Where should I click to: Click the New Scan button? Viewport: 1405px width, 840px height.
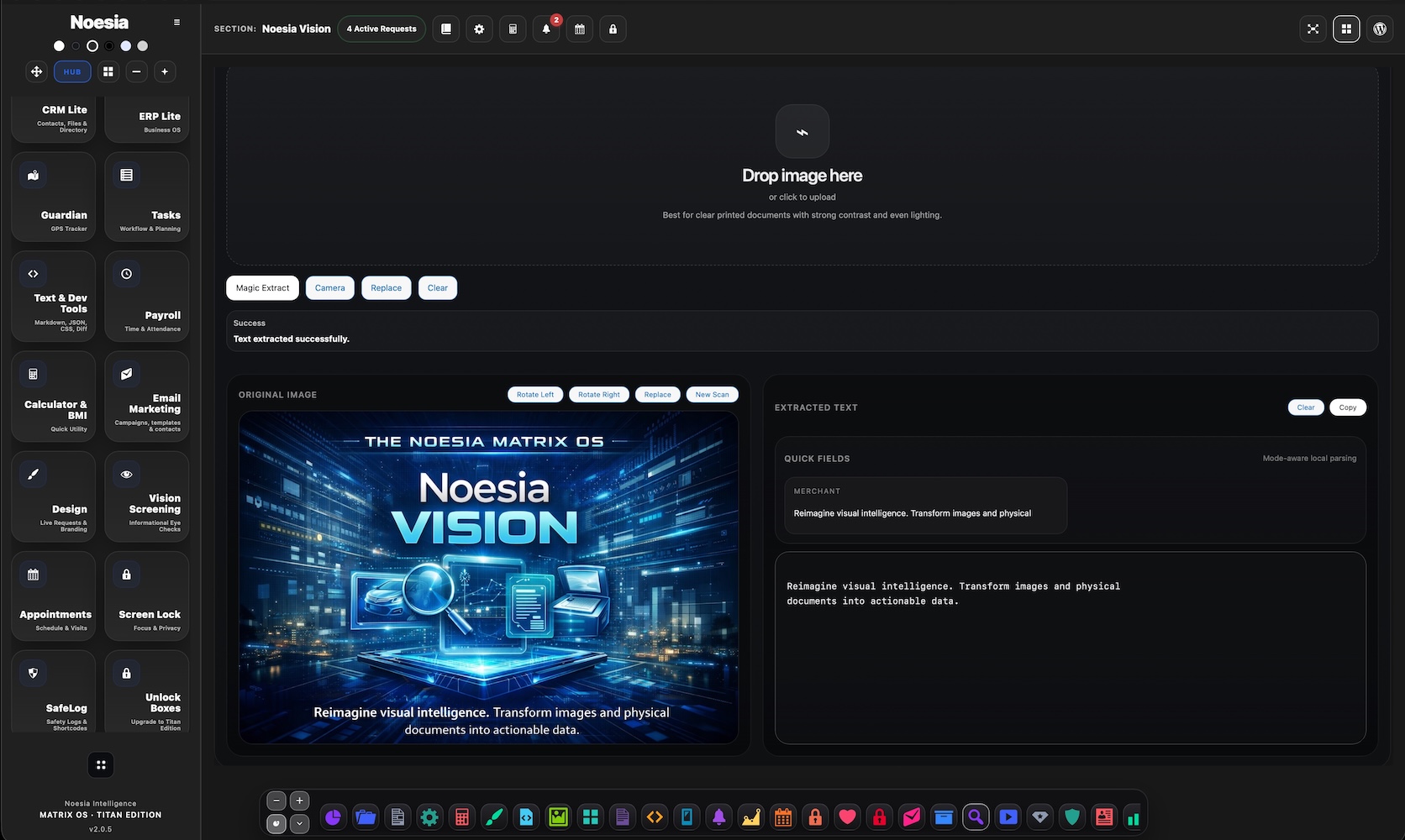point(713,395)
